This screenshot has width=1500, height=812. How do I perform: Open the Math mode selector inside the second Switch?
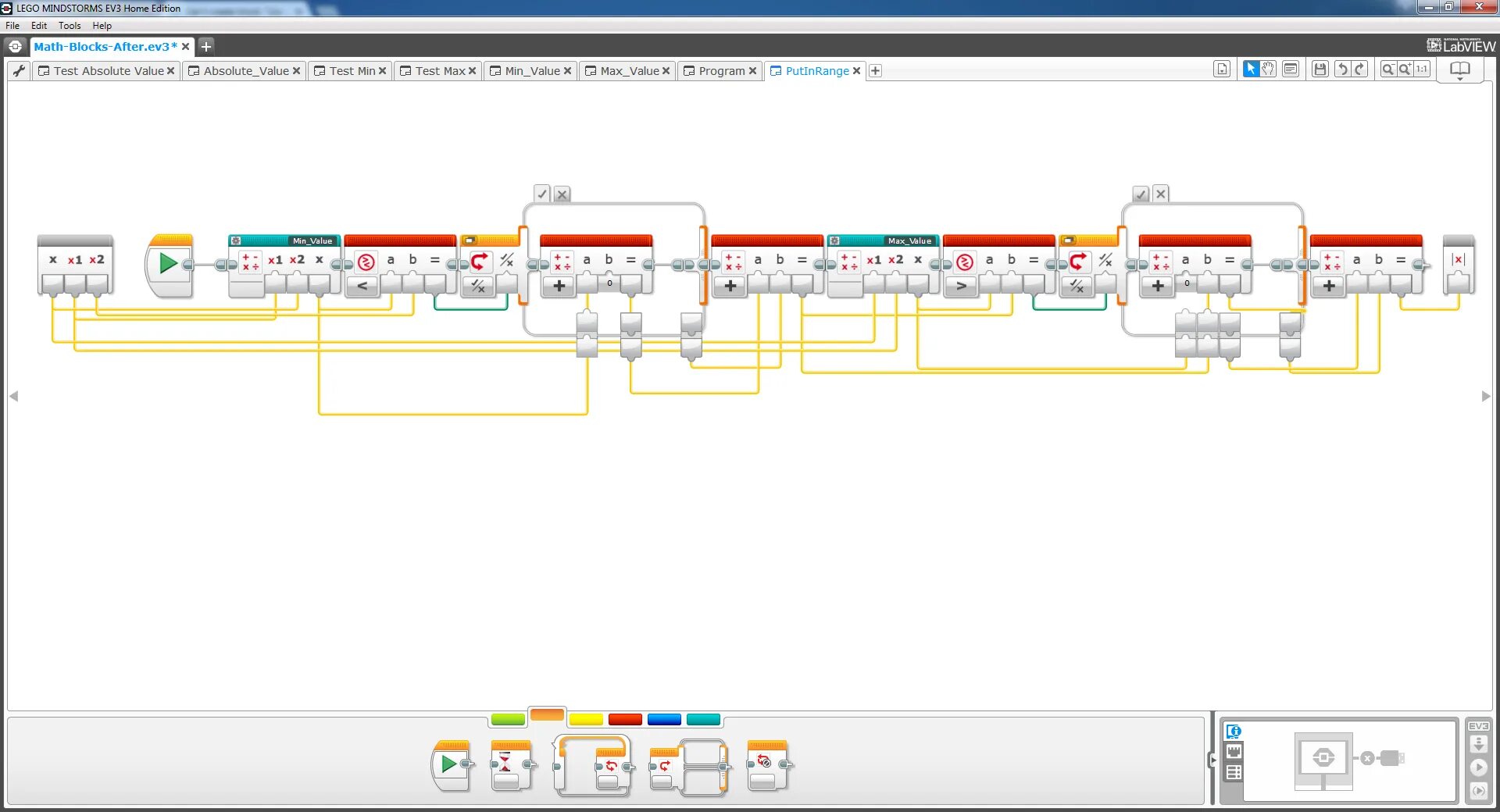pos(1158,287)
